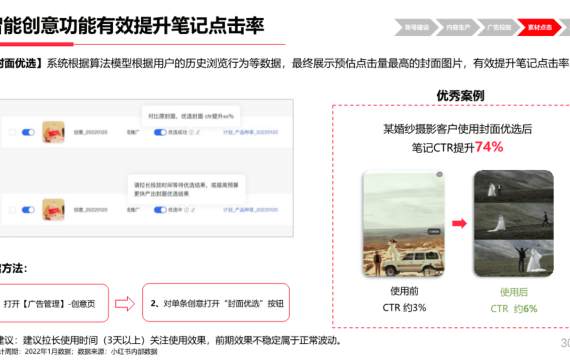The image size is (570, 360).
Task: Click the 使用前 wedding photo with car
Action: click(x=404, y=224)
